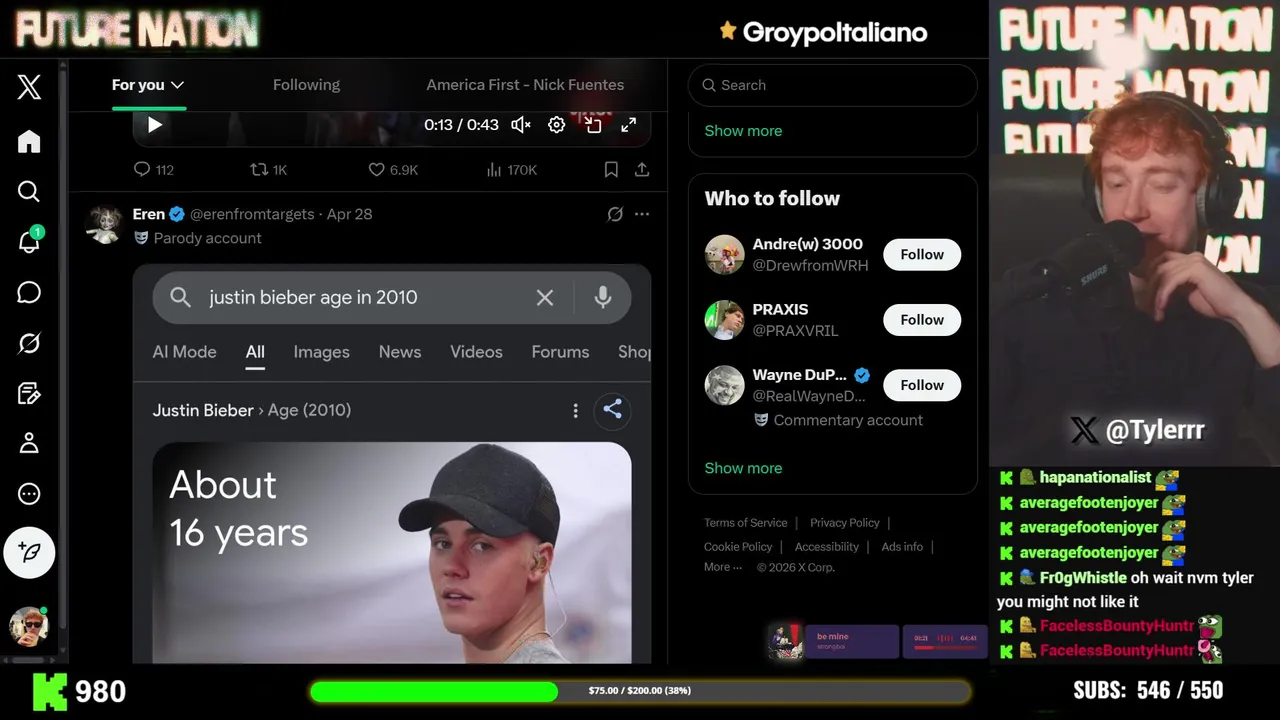The height and width of the screenshot is (720, 1280).
Task: Open the Messages chat icon
Action: click(29, 292)
